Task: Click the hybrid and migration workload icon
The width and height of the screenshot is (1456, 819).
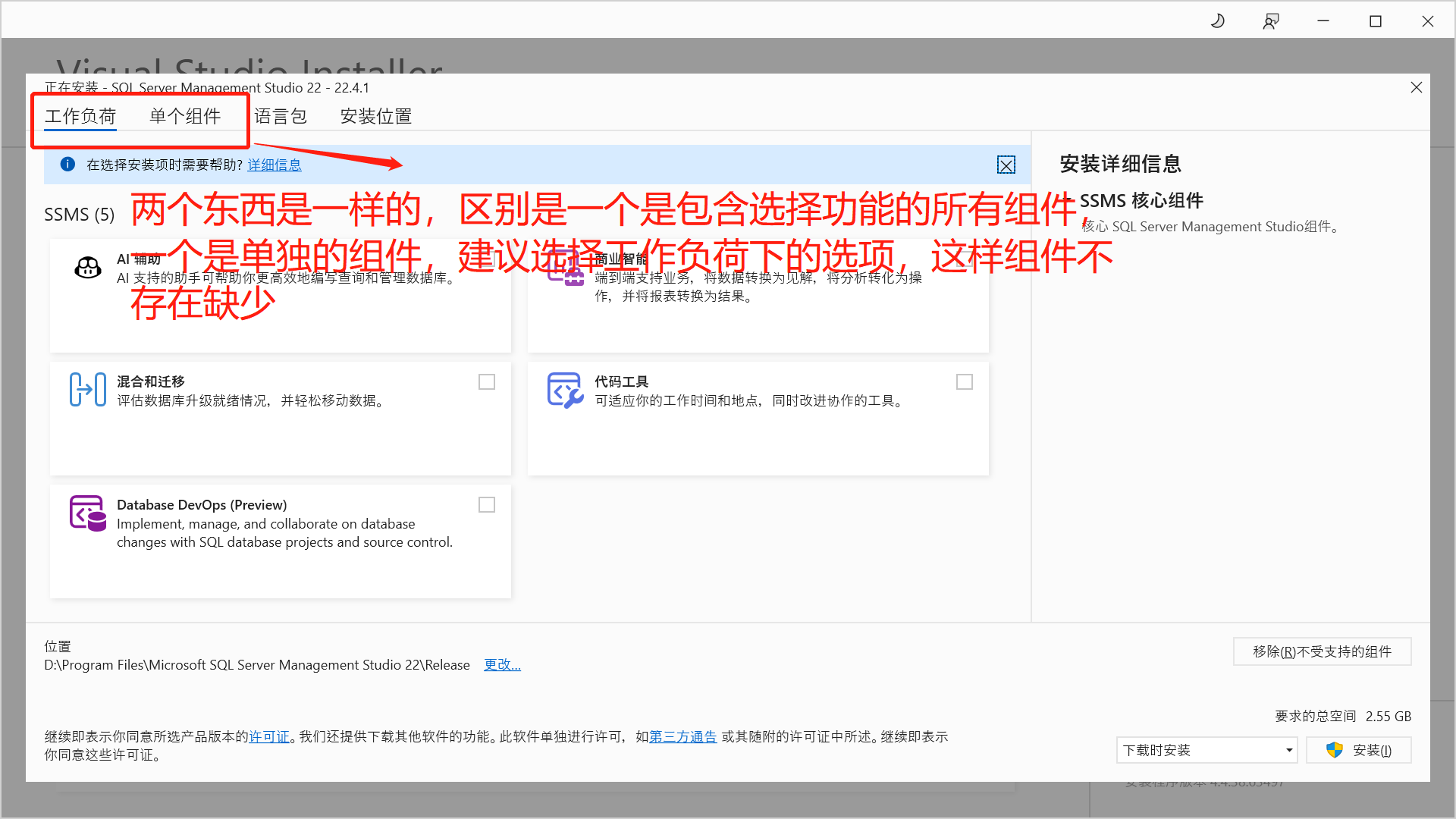Action: tap(88, 390)
